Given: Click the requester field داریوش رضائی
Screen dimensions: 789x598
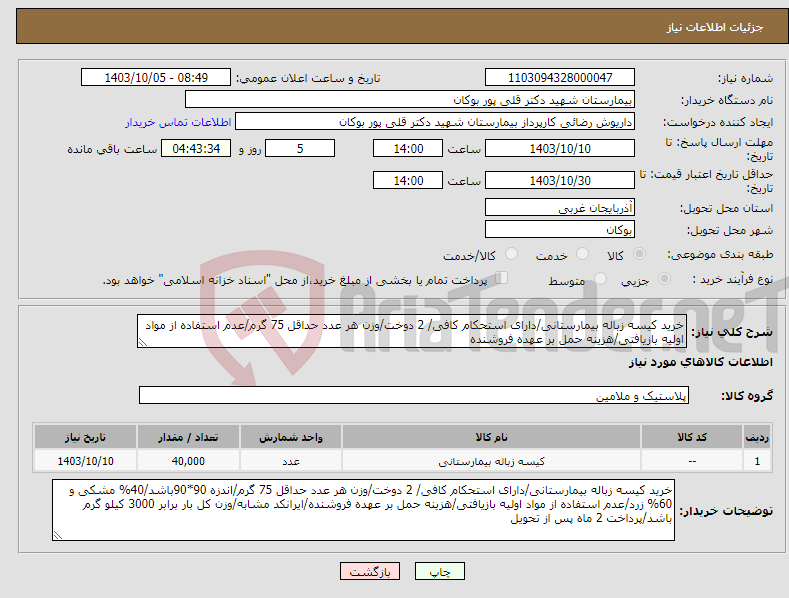Looking at the screenshot, I should pyautogui.click(x=435, y=122).
